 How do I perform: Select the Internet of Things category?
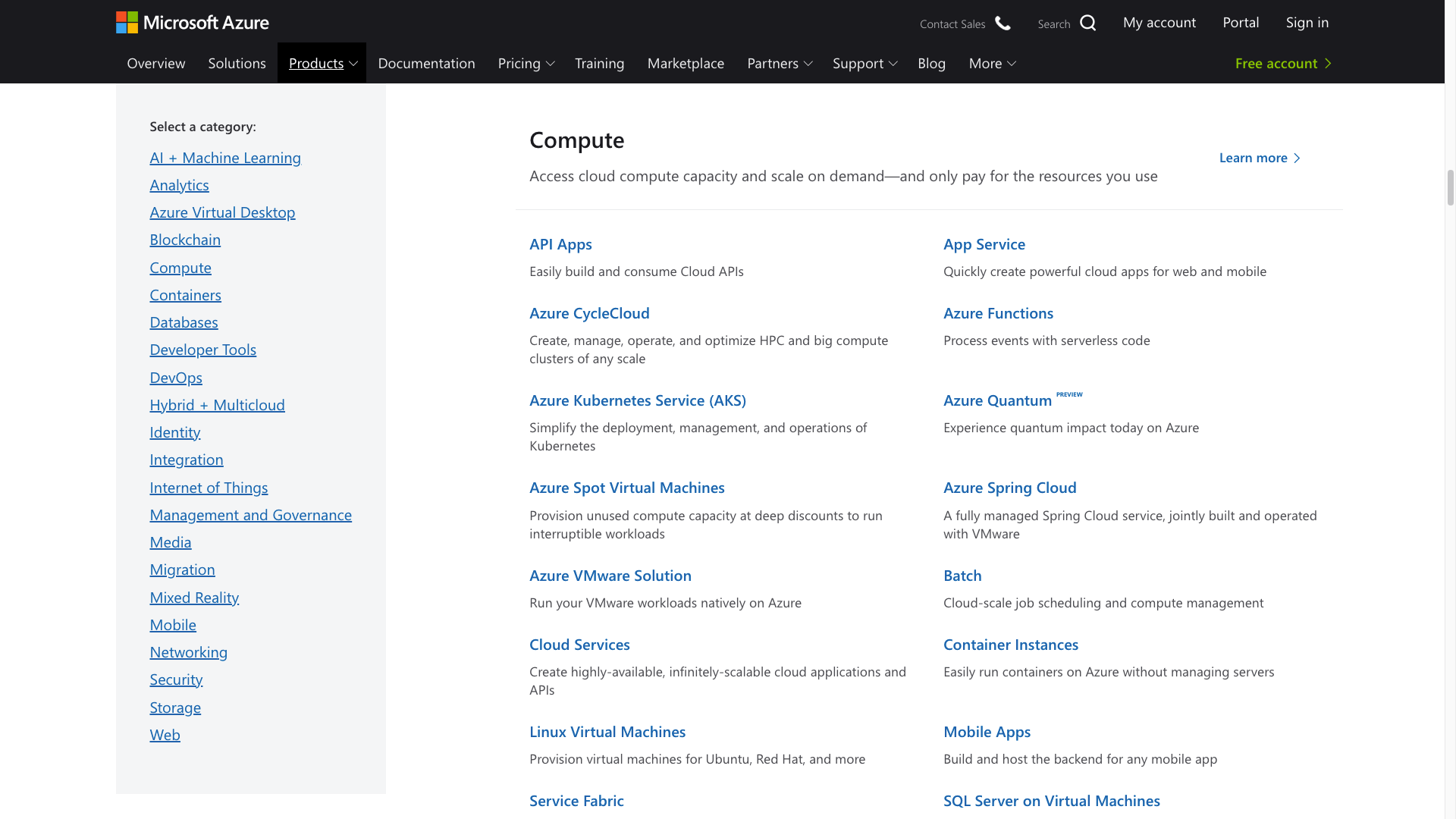point(209,488)
